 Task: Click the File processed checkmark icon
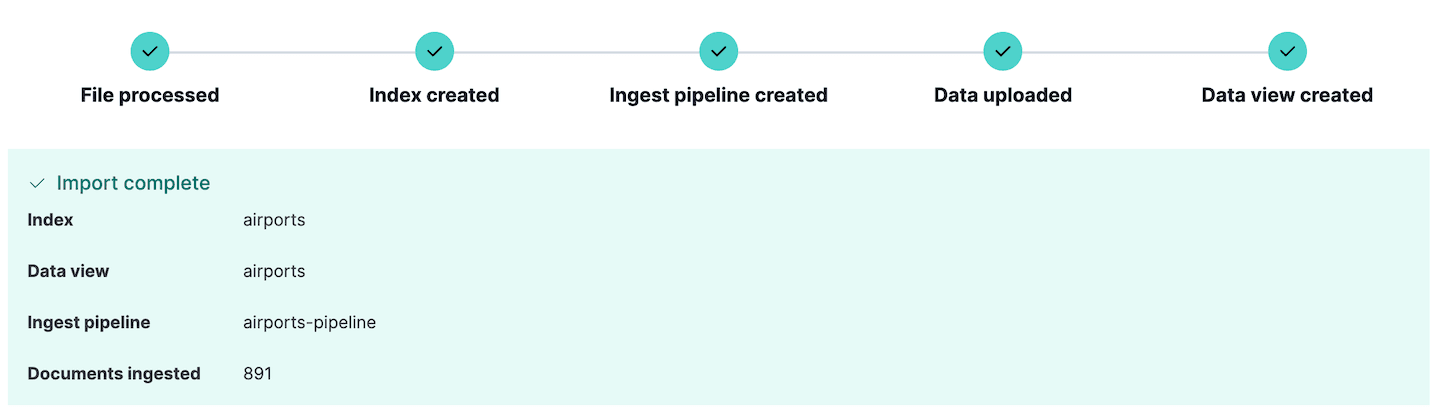150,51
